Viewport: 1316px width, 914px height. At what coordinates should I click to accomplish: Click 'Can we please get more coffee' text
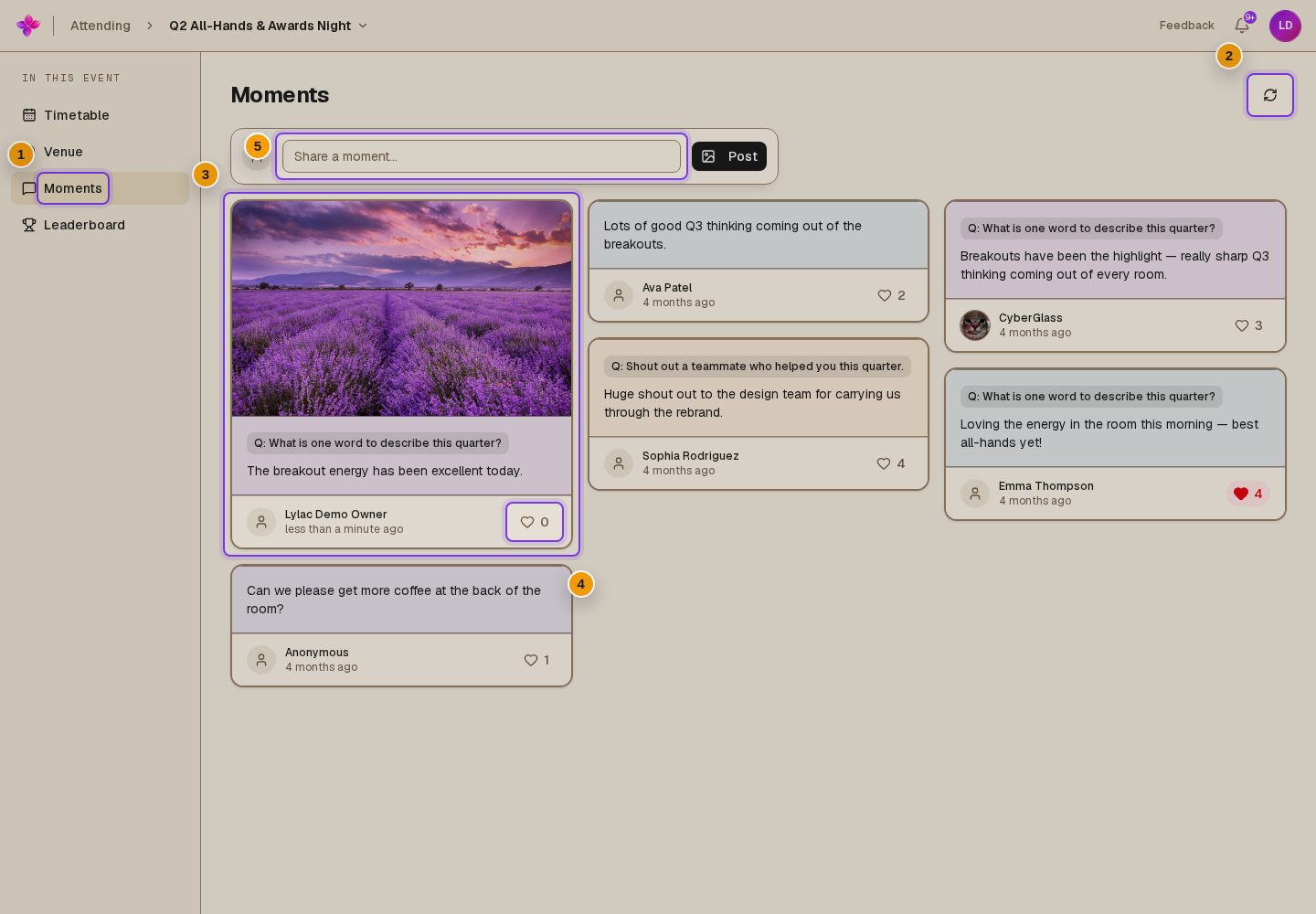click(x=394, y=600)
